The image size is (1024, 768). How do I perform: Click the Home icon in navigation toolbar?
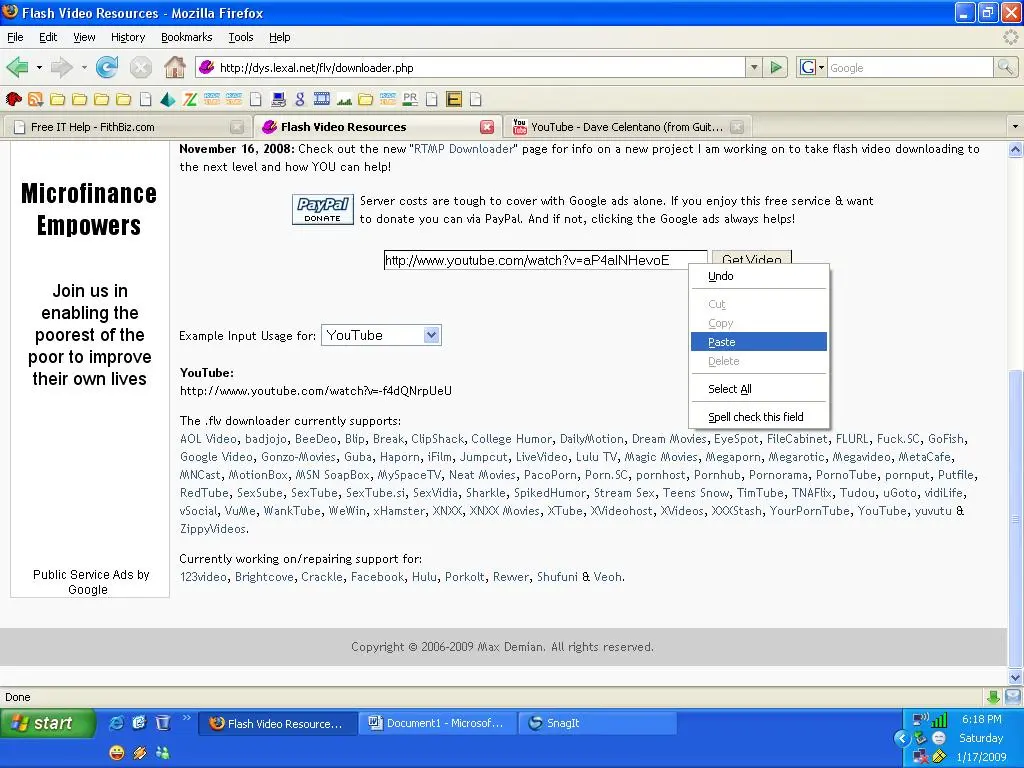coord(175,68)
